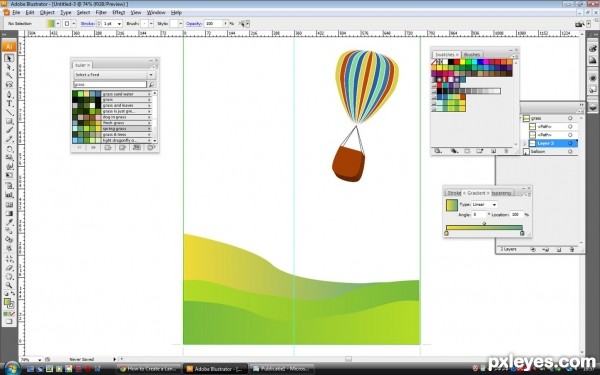This screenshot has width=600, height=375.
Task: Select the Type tool
Action: [x=9, y=103]
